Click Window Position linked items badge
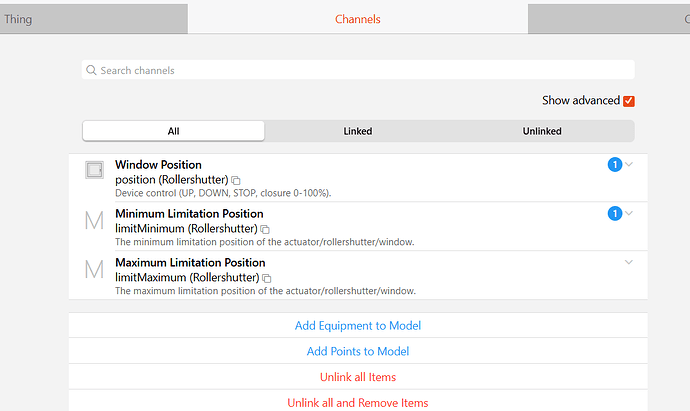 [x=615, y=164]
